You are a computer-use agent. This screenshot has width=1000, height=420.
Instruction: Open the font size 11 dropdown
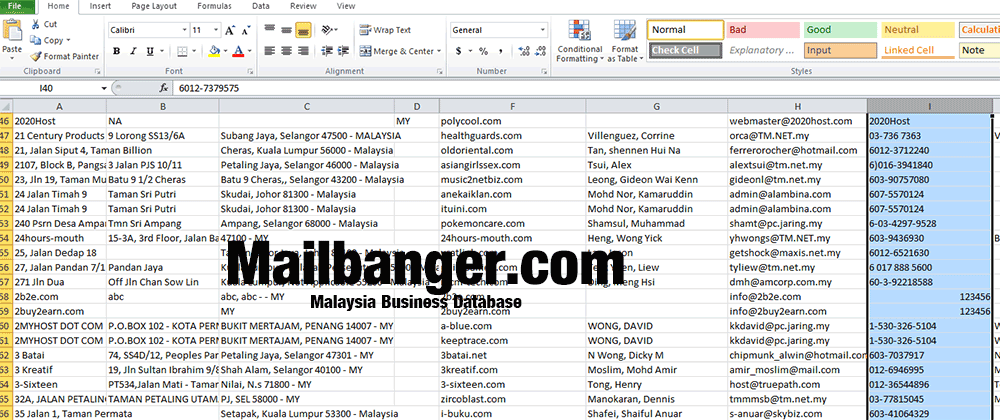[x=216, y=30]
